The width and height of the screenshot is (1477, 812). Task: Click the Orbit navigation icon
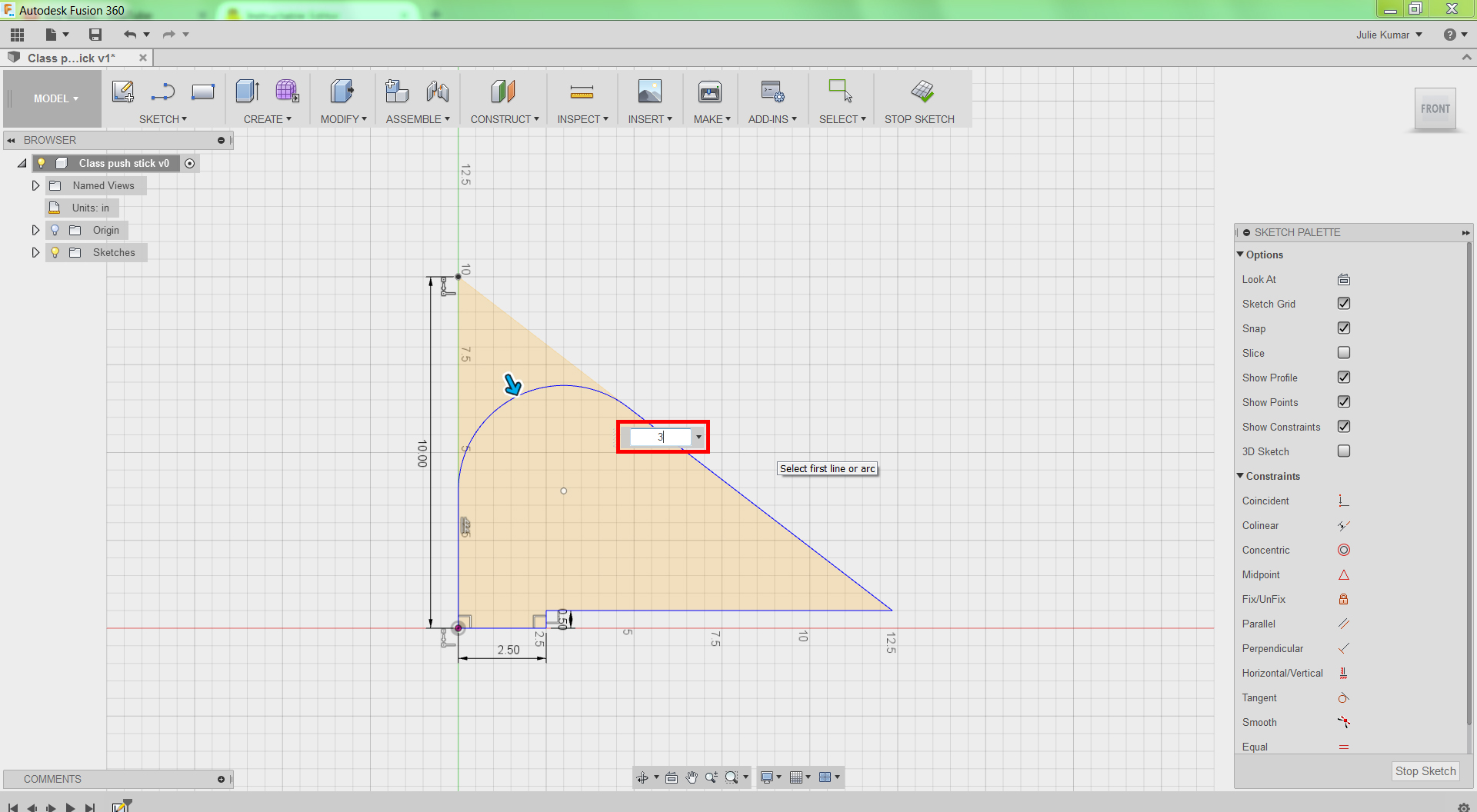[642, 777]
